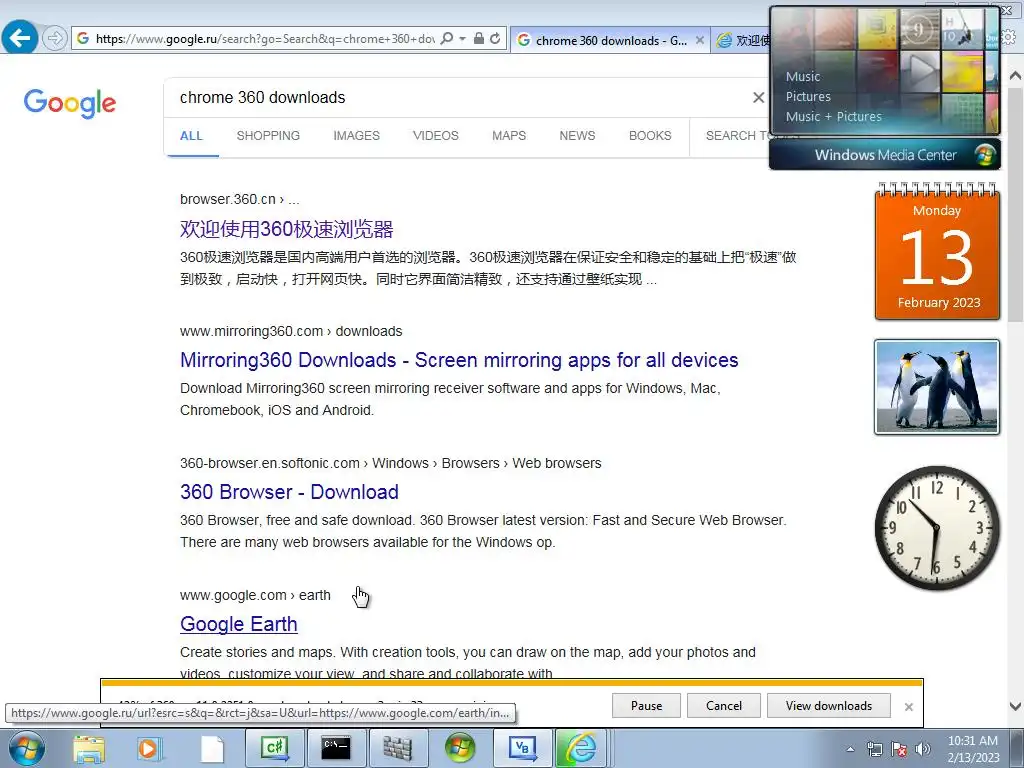Click the browser.360.cn breadcrumb text

click(x=240, y=199)
